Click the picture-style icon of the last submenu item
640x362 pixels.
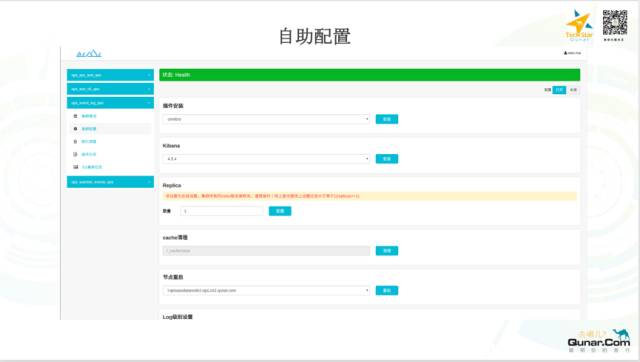point(76,167)
